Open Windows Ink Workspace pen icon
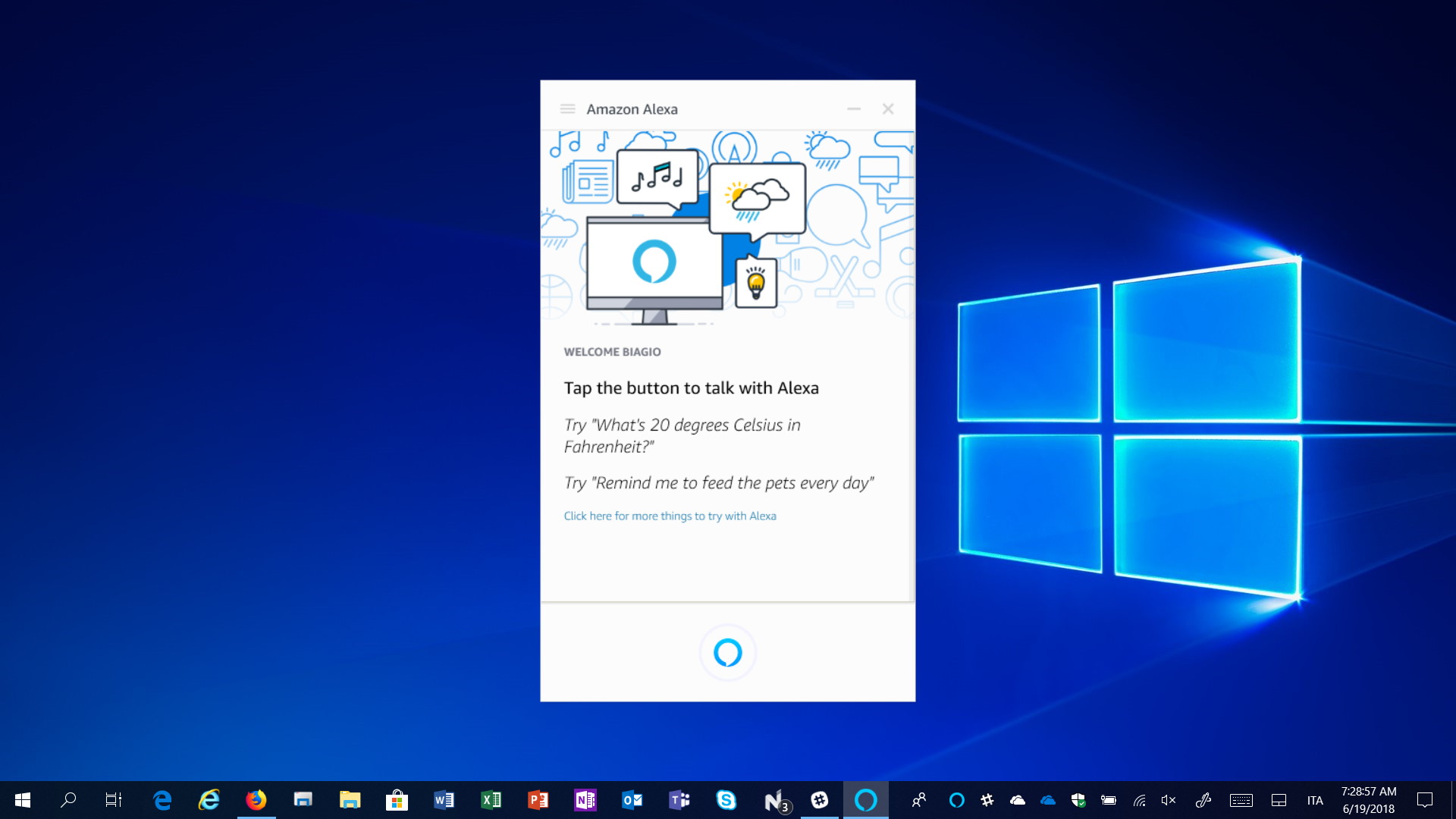The width and height of the screenshot is (1456, 819). [1203, 800]
